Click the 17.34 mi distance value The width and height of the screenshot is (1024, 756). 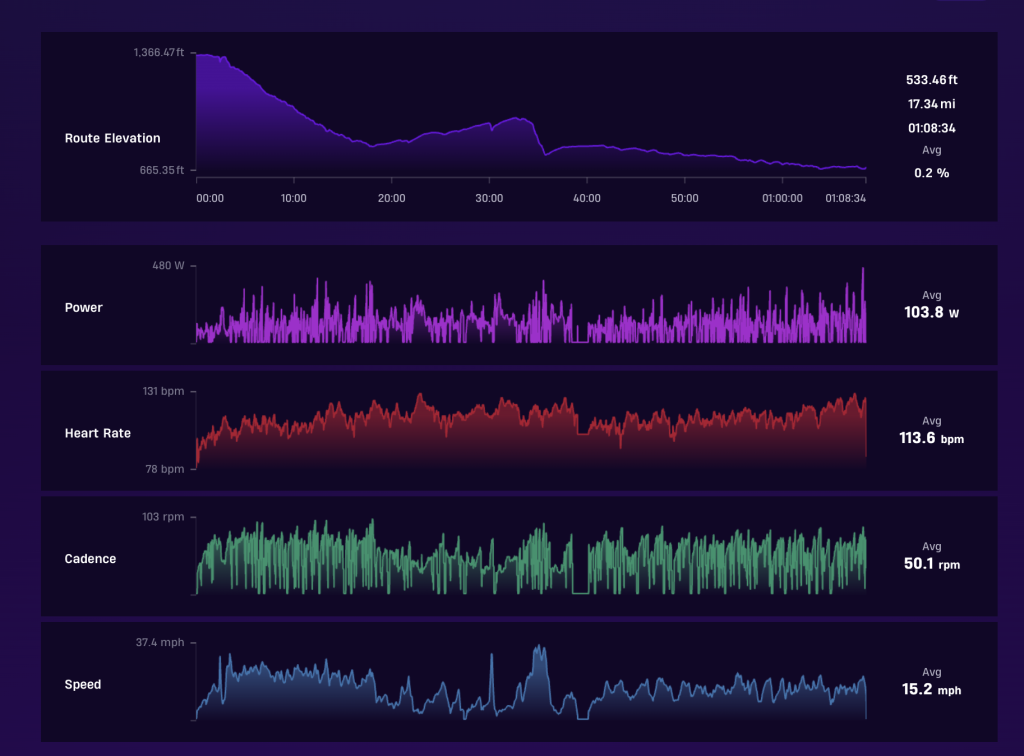click(932, 104)
